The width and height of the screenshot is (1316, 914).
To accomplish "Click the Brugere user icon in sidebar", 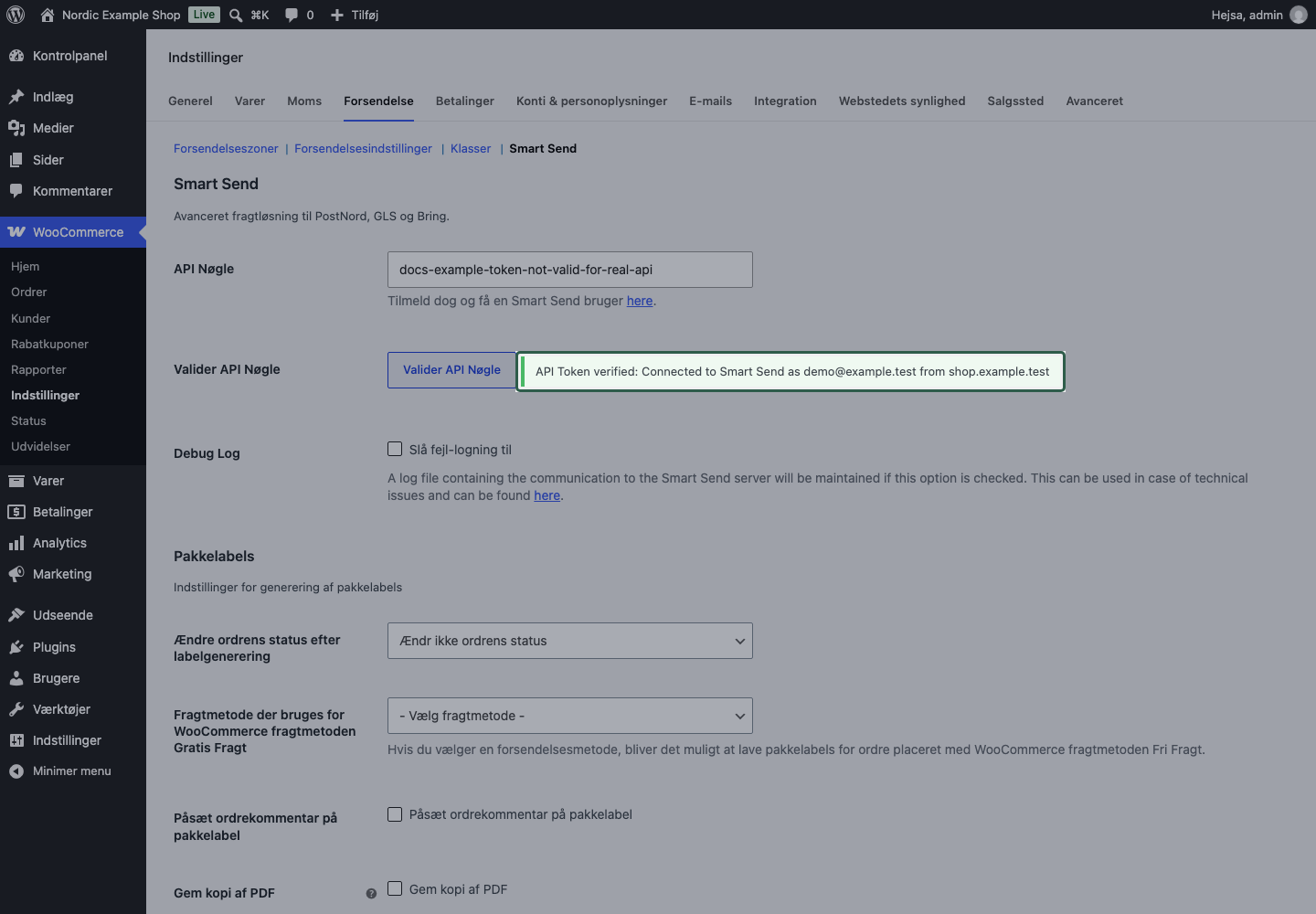I will point(16,678).
